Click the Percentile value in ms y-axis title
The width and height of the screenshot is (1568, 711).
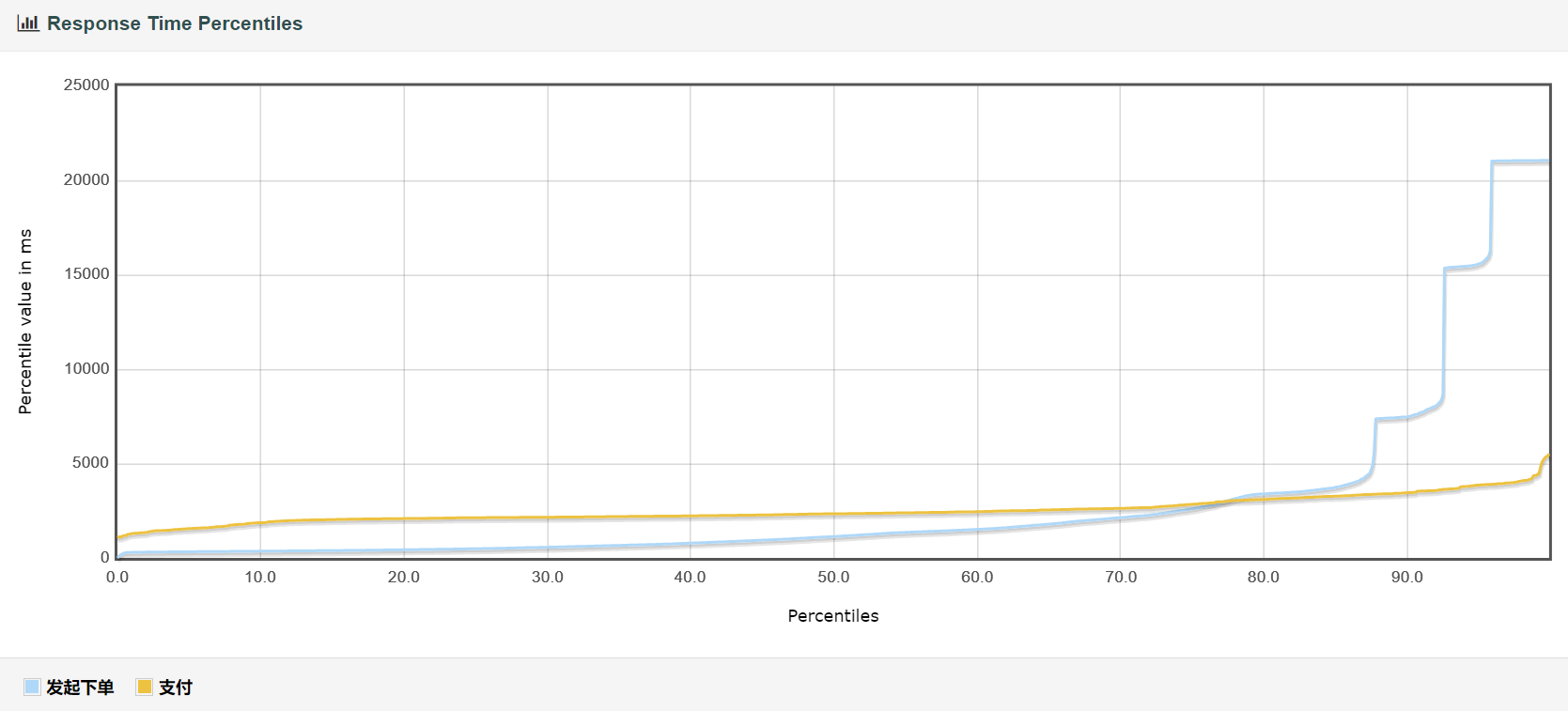(x=25, y=321)
